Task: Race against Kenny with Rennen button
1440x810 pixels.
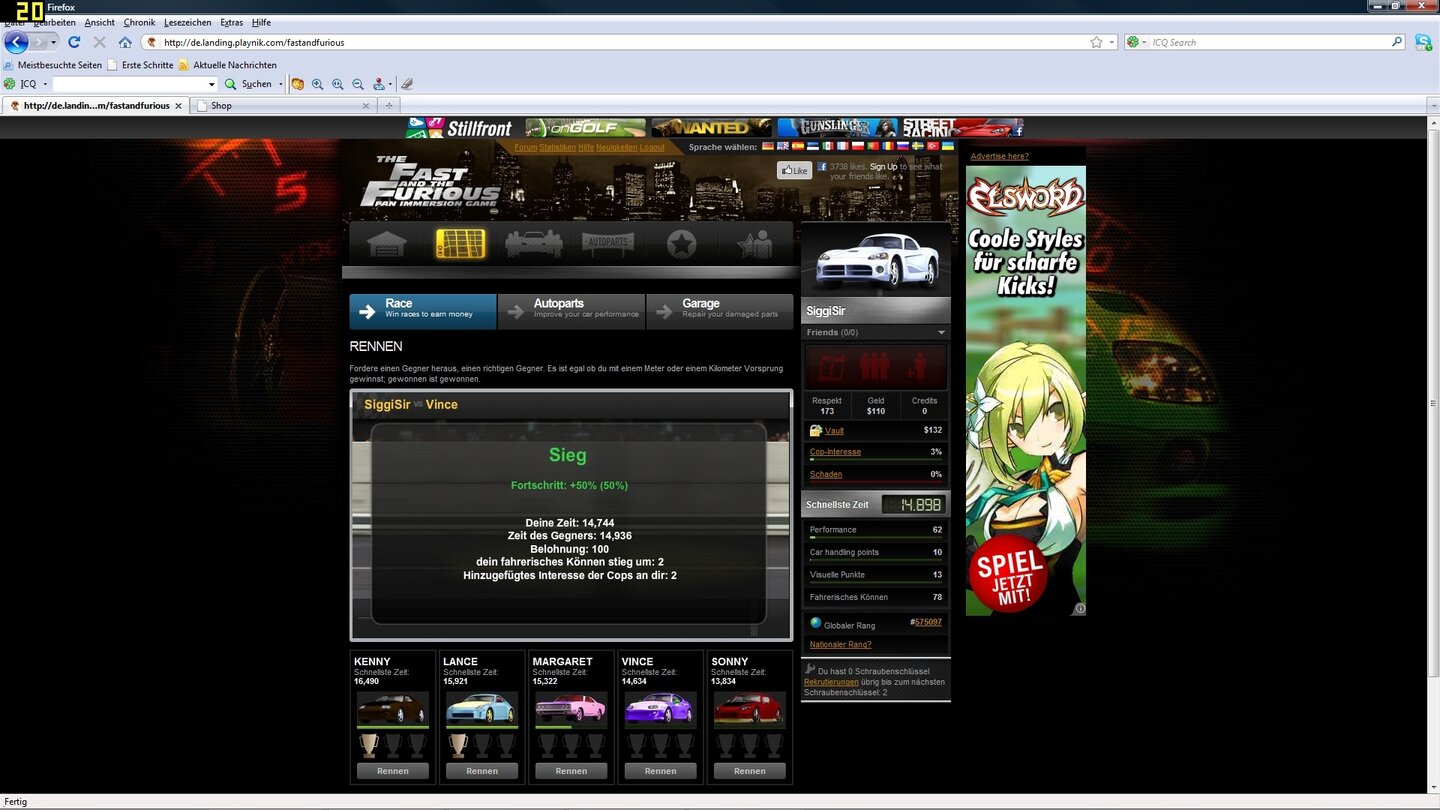Action: 393,771
